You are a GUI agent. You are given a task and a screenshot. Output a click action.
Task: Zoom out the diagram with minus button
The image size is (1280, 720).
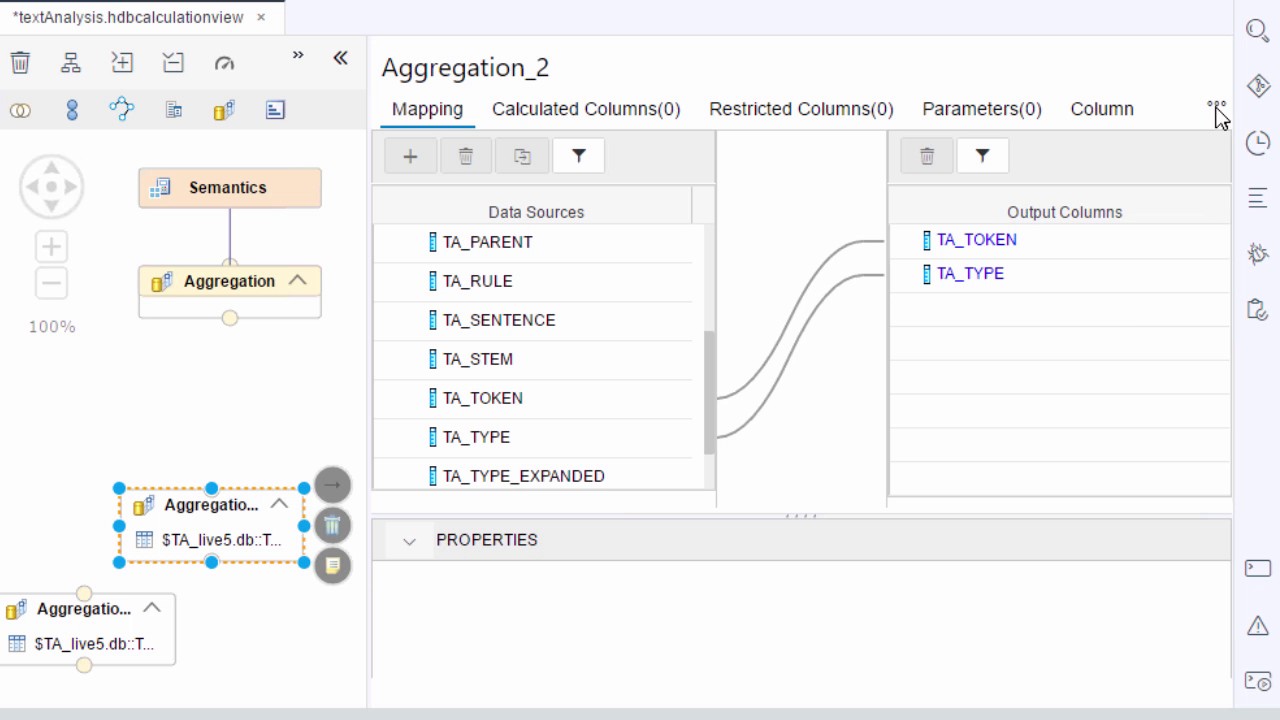[51, 283]
